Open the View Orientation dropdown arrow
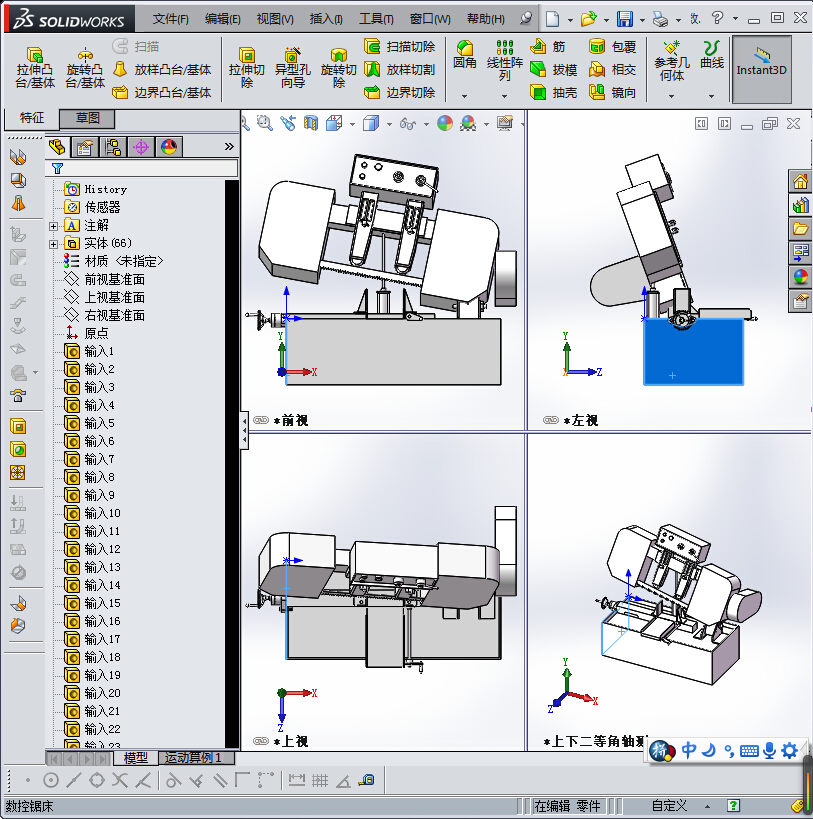Image resolution: width=813 pixels, height=819 pixels. click(352, 124)
